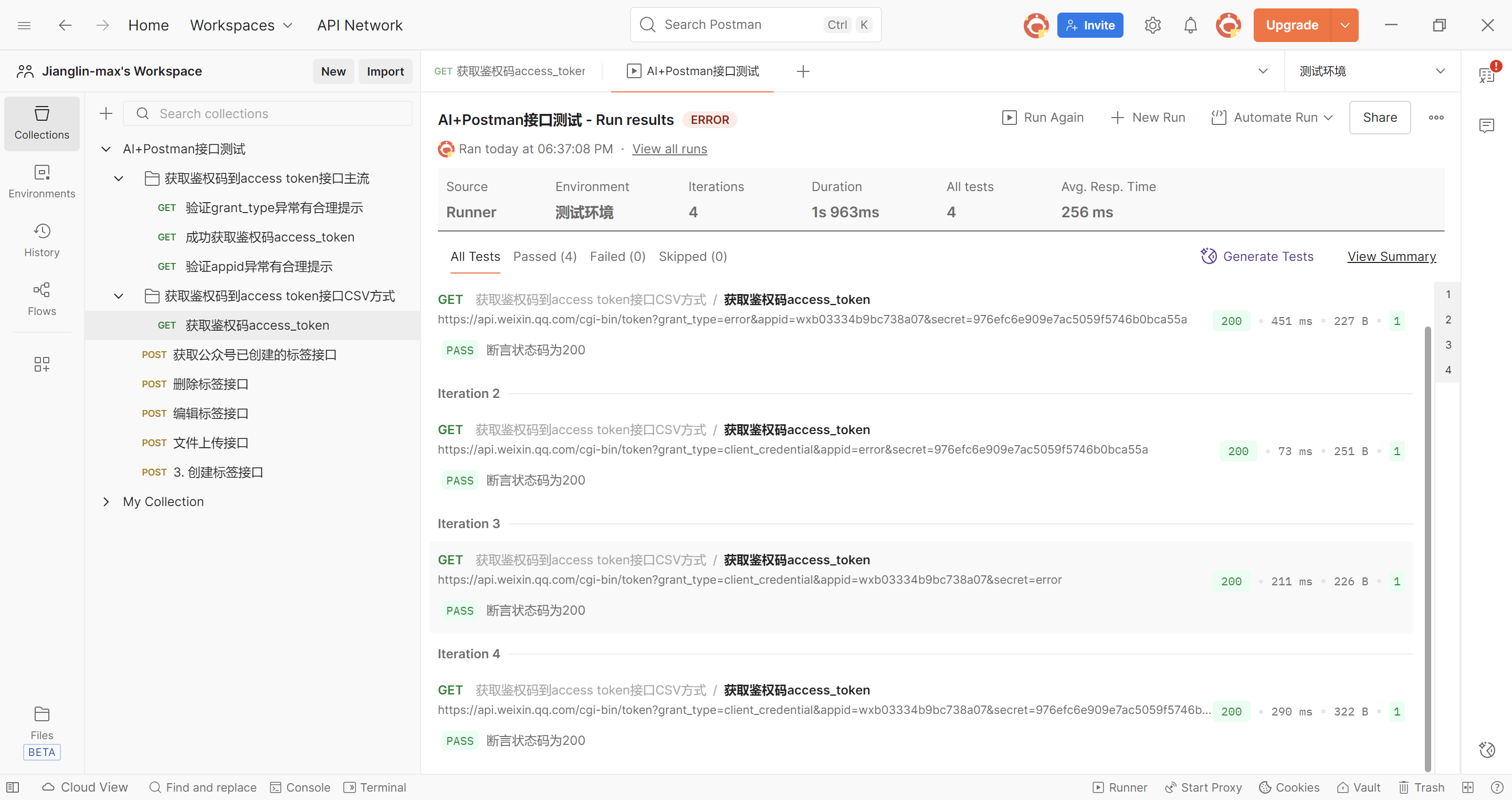Open API Network
This screenshot has width=1512, height=800.
[x=360, y=25]
